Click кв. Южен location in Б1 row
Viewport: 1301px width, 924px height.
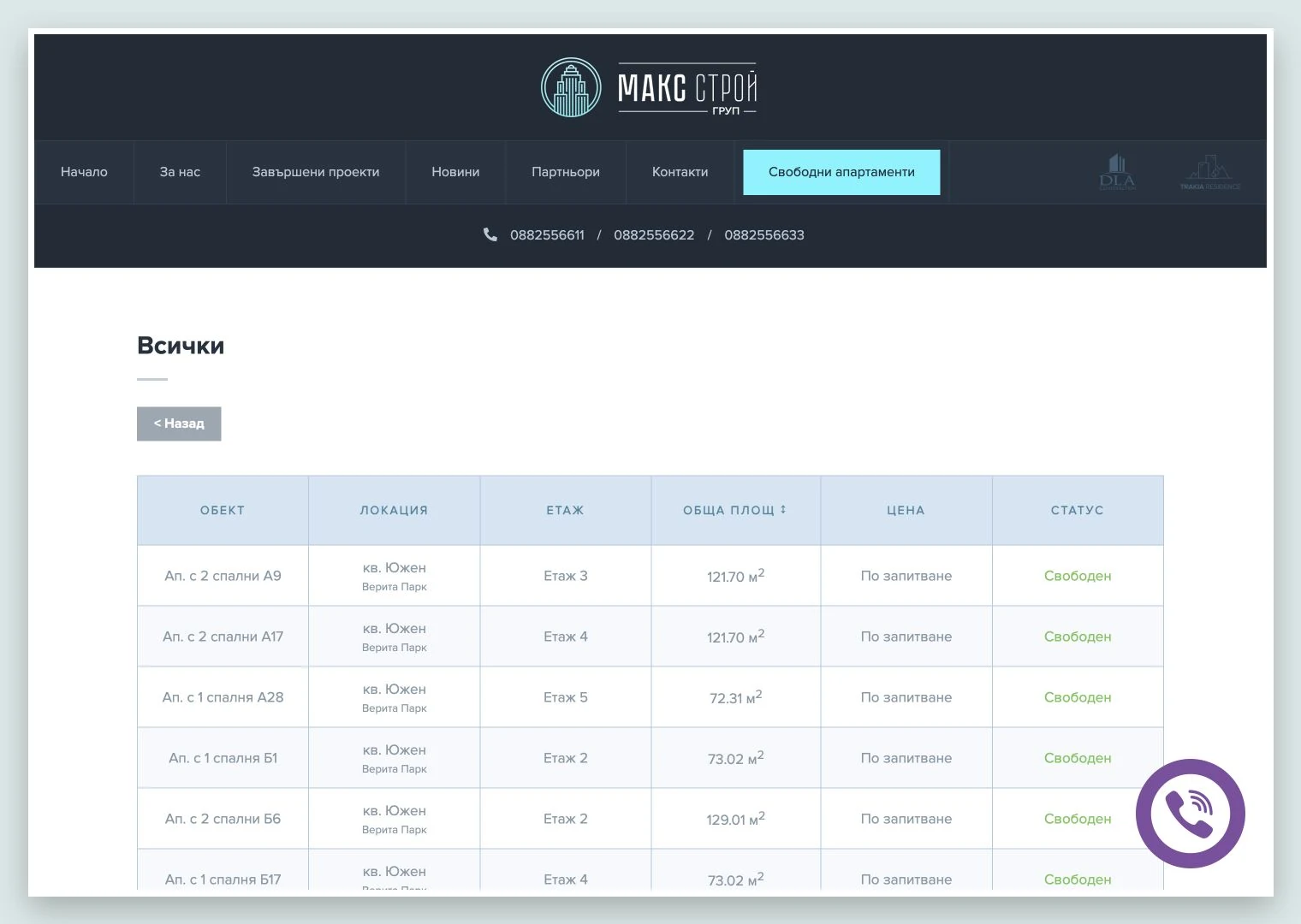pyautogui.click(x=394, y=749)
